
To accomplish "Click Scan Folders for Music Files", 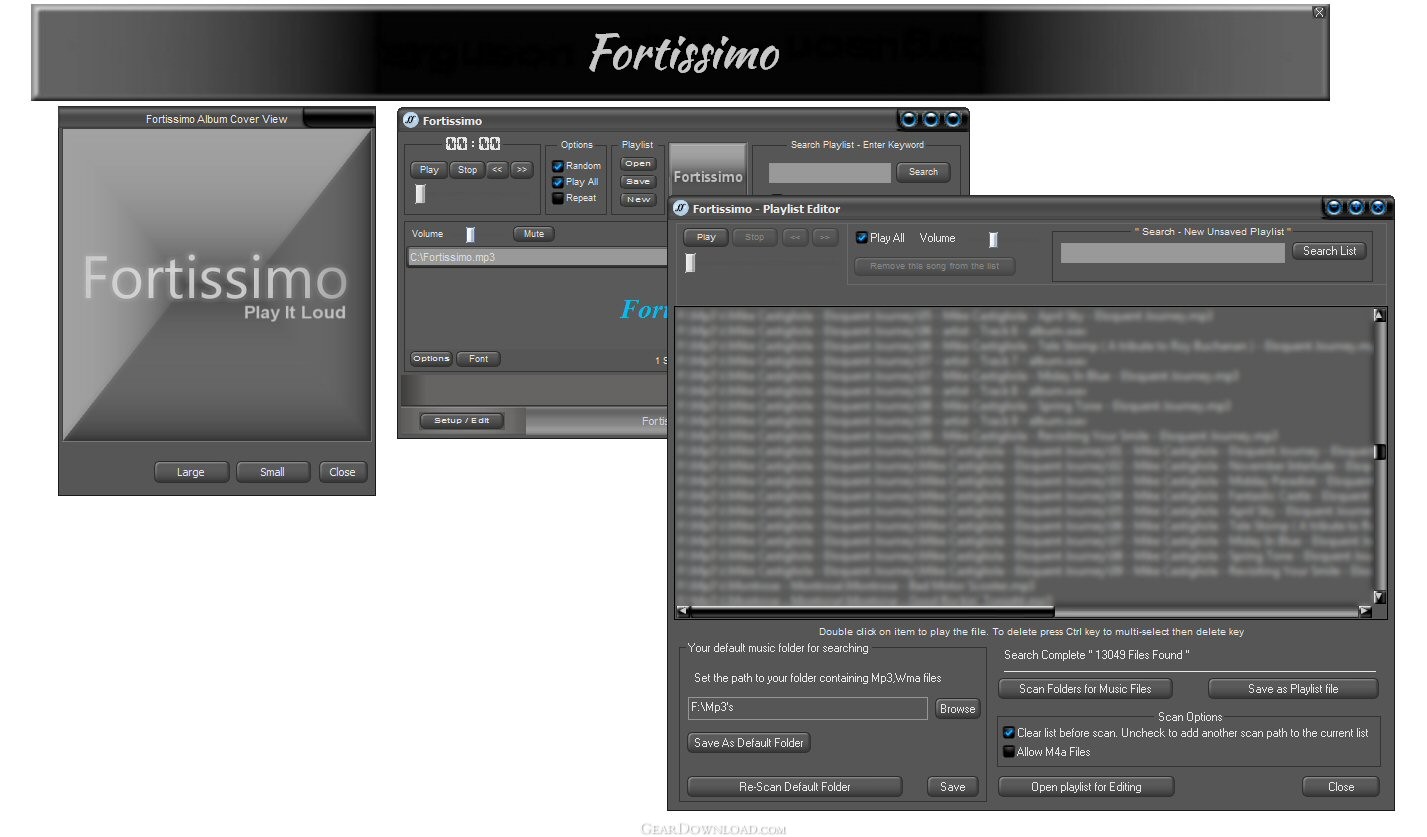I will (1085, 689).
